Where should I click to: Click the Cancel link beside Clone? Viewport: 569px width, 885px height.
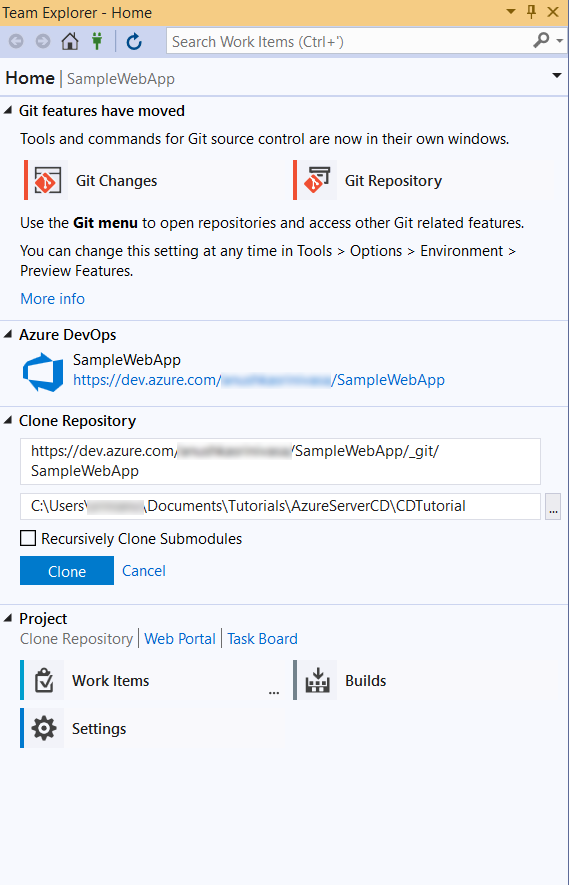pos(144,571)
